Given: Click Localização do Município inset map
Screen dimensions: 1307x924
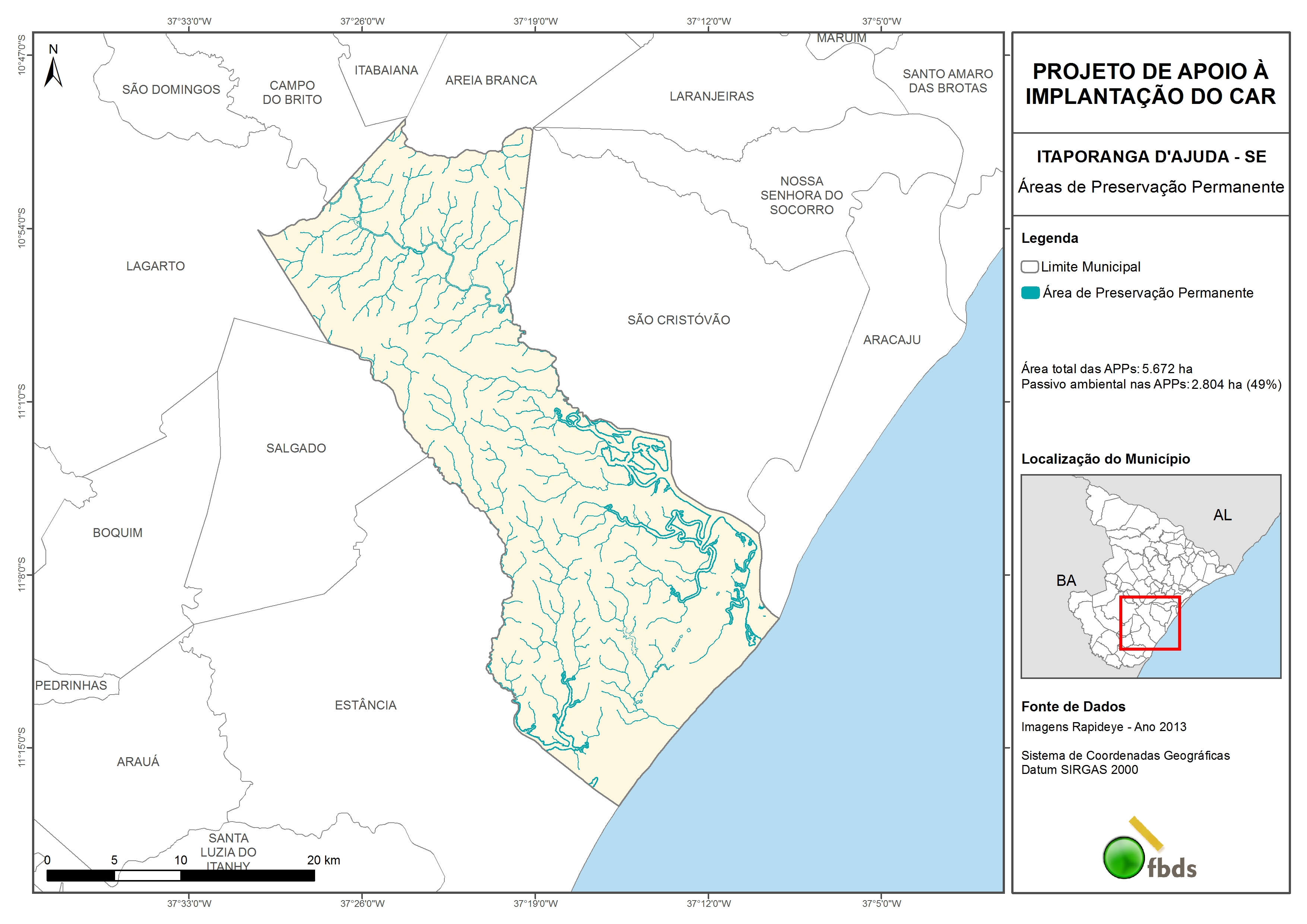Looking at the screenshot, I should coord(1151,575).
